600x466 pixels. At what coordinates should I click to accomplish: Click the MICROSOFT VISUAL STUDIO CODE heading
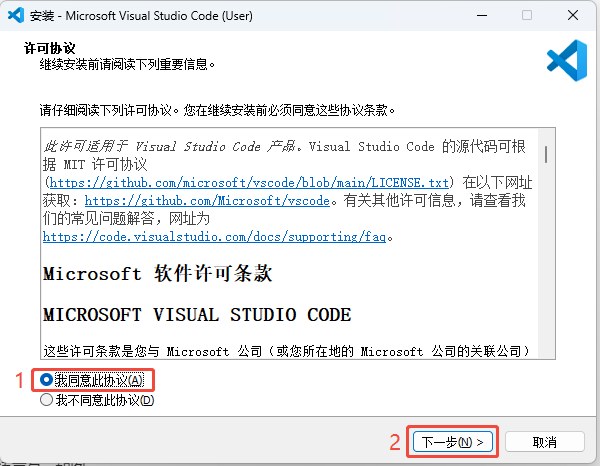197,314
